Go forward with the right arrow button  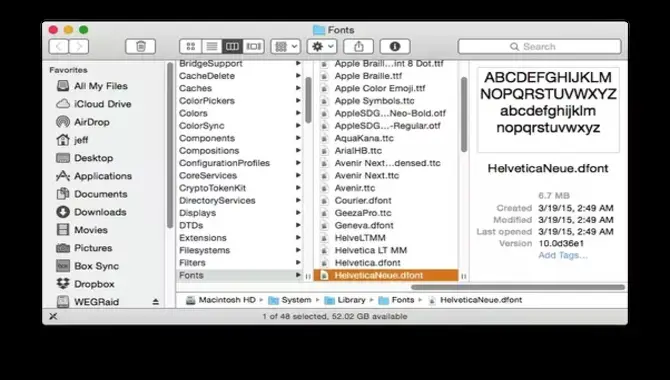[x=79, y=47]
